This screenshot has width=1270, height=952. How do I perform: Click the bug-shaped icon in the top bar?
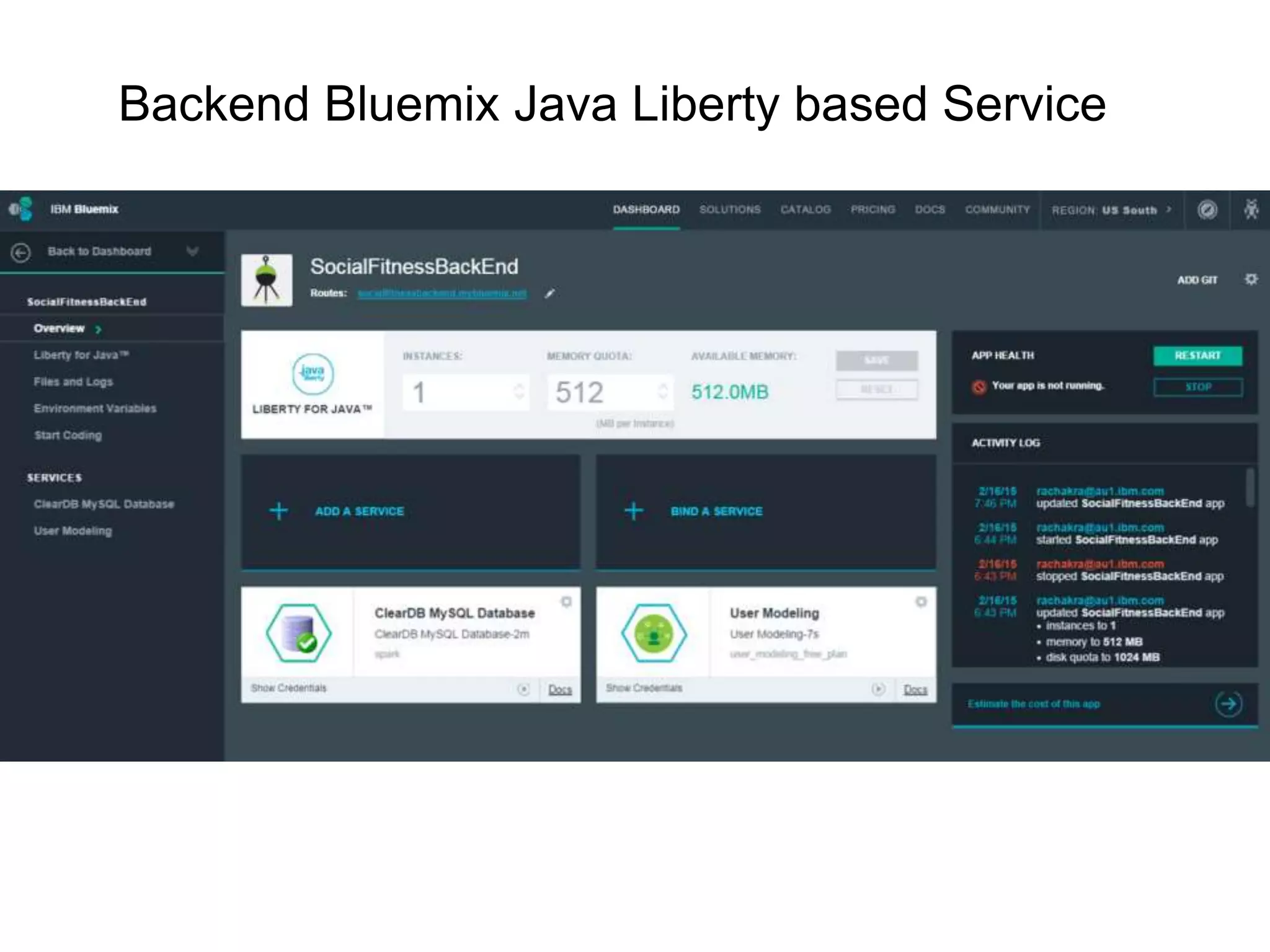click(x=1251, y=209)
